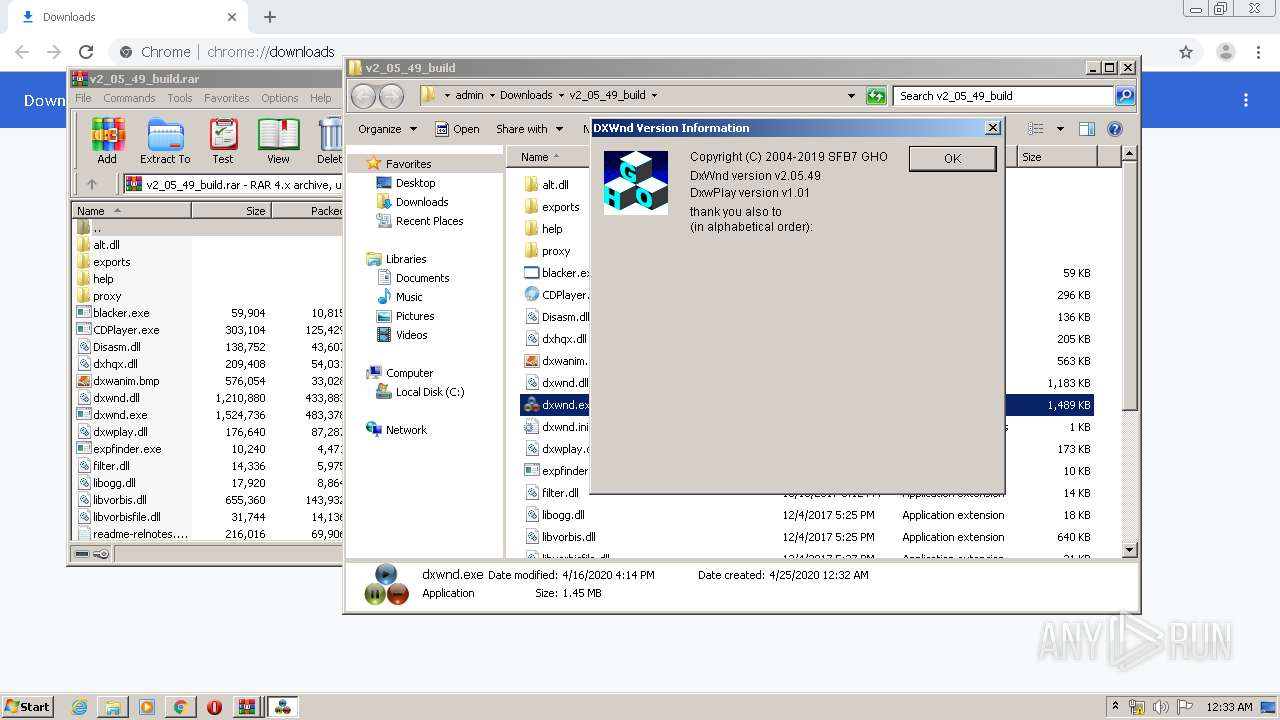Open Share with dropdown
The image size is (1280, 720).
[528, 129]
